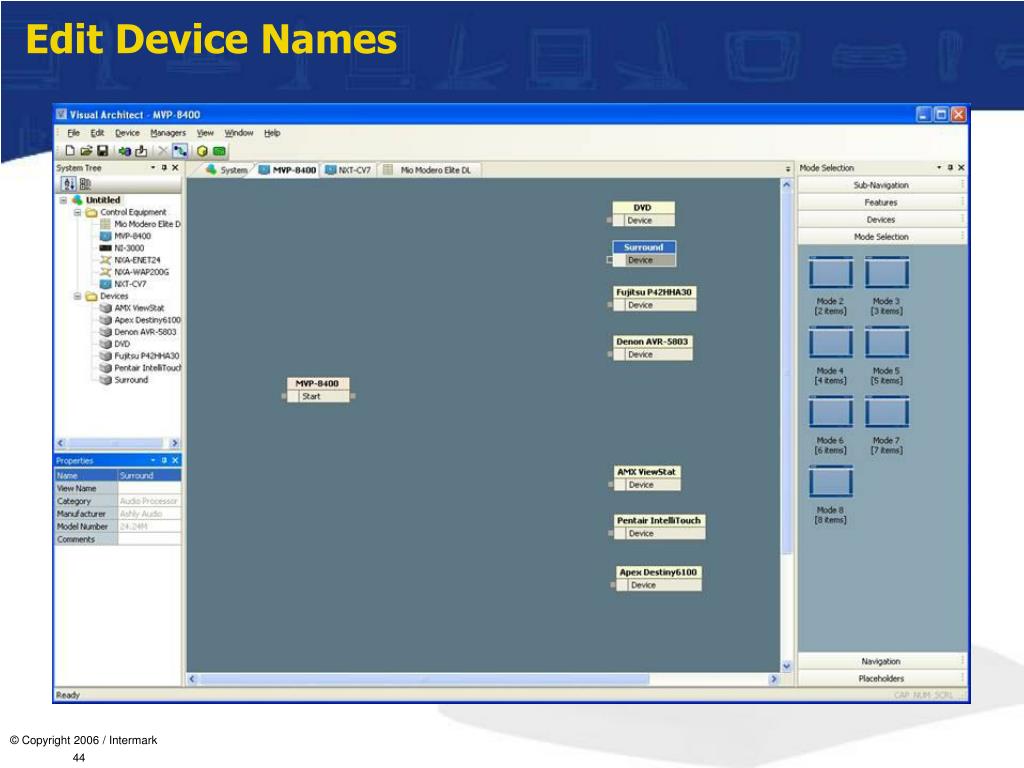Expand the Placeholders section

click(x=880, y=679)
